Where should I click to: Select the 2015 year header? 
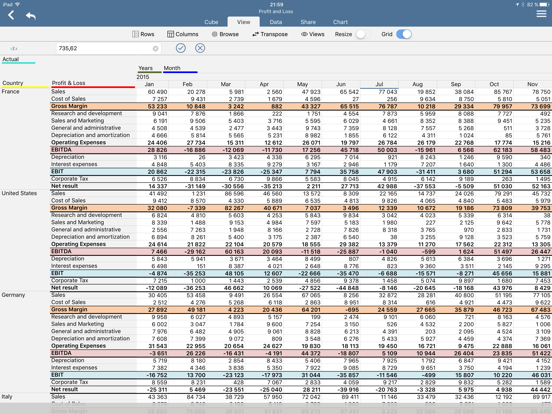(x=143, y=77)
